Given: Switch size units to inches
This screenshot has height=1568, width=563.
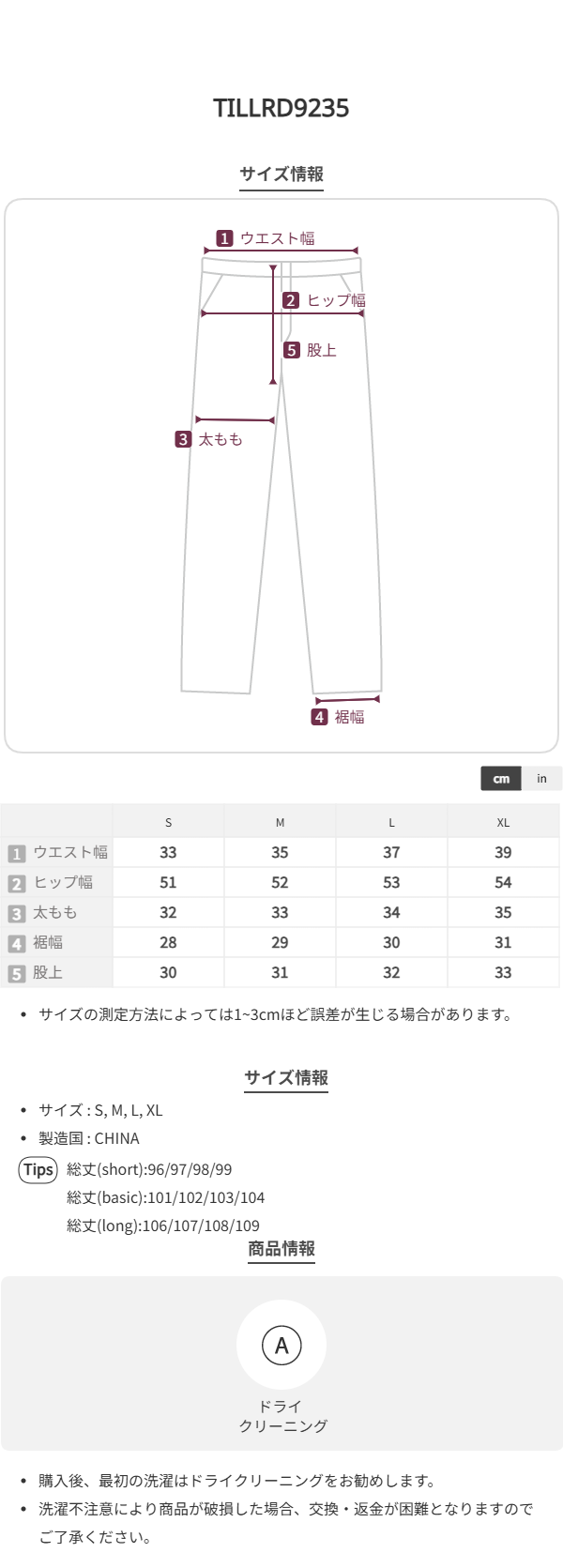Looking at the screenshot, I should (541, 779).
